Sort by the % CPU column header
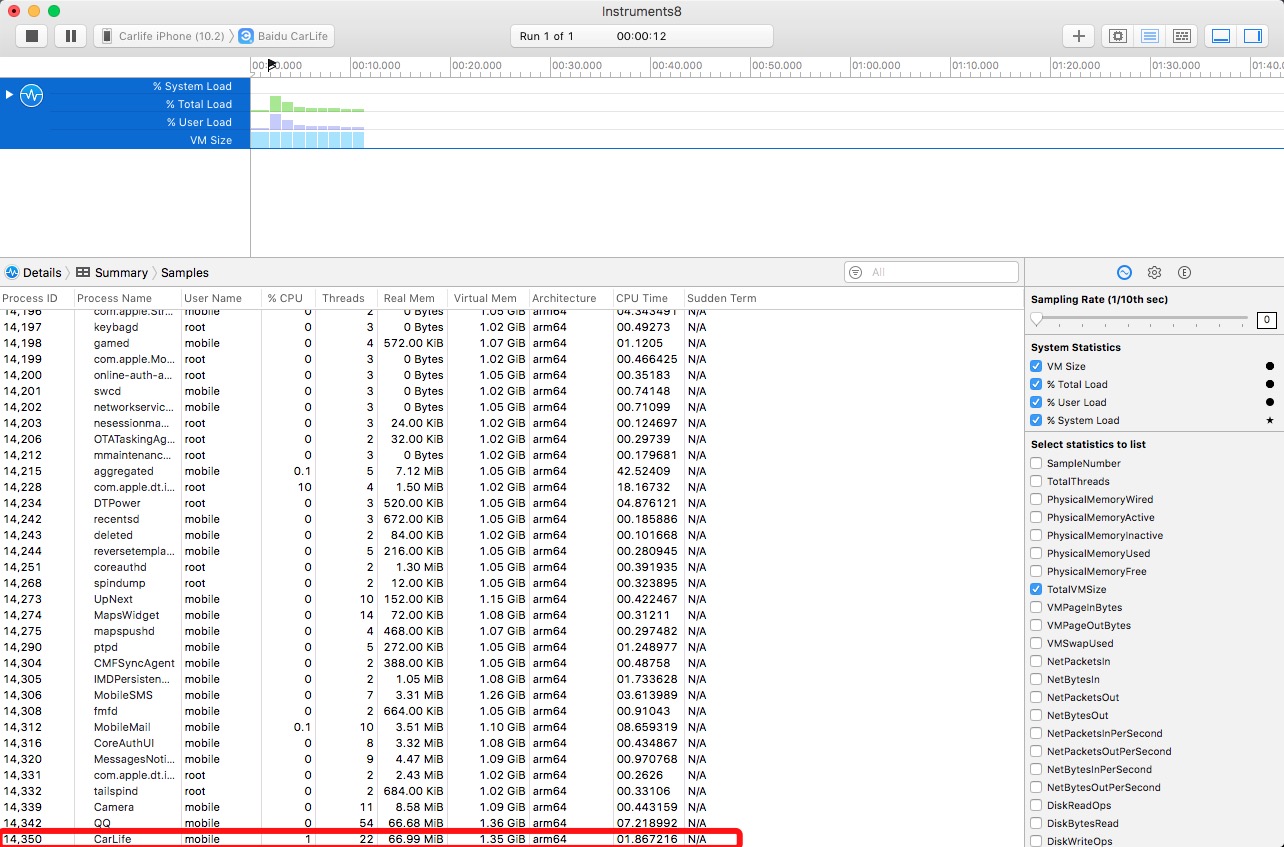The width and height of the screenshot is (1284, 847). click(x=285, y=298)
